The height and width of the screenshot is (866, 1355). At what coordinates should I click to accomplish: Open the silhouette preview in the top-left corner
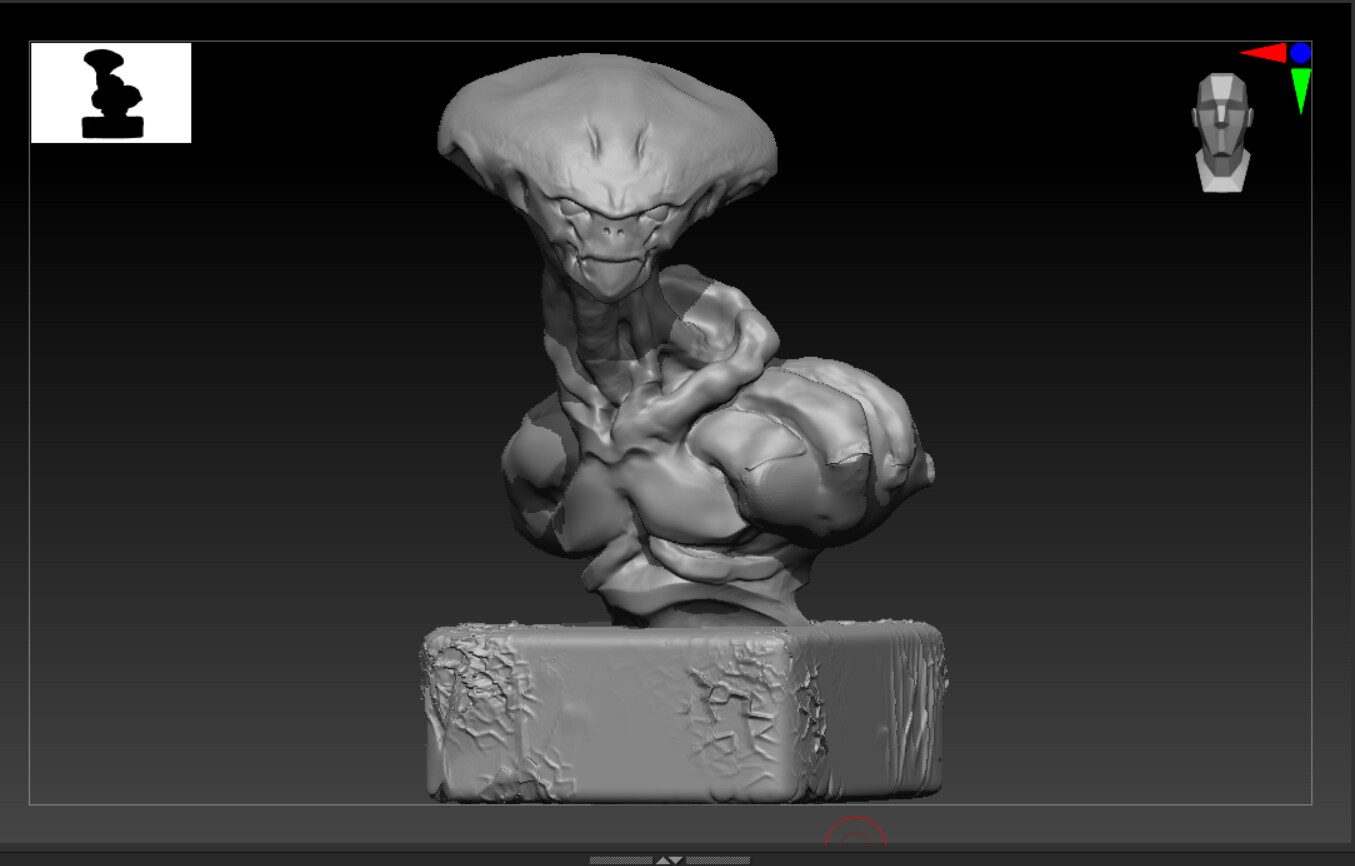click(110, 90)
